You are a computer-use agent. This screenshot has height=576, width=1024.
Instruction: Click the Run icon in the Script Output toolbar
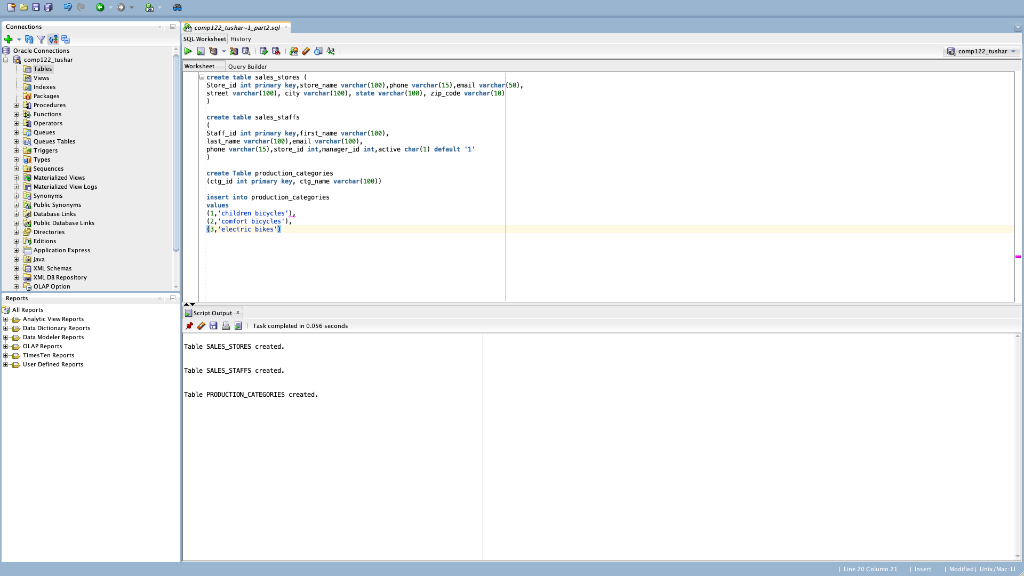(238, 326)
